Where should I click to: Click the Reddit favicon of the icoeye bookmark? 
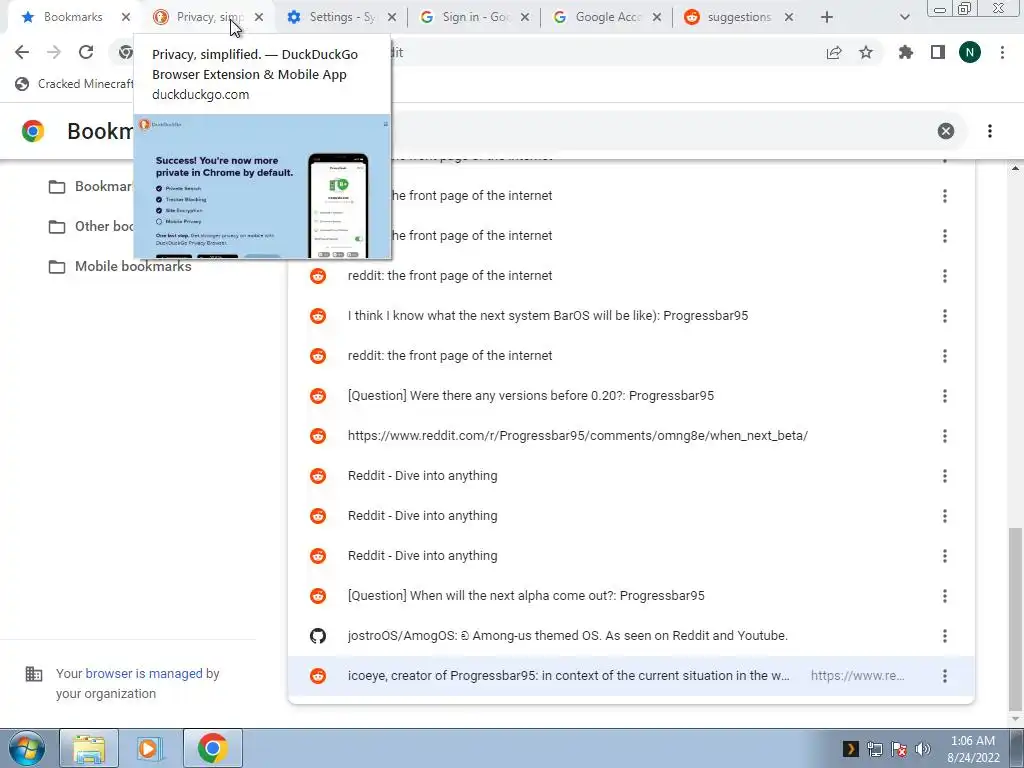(318, 676)
